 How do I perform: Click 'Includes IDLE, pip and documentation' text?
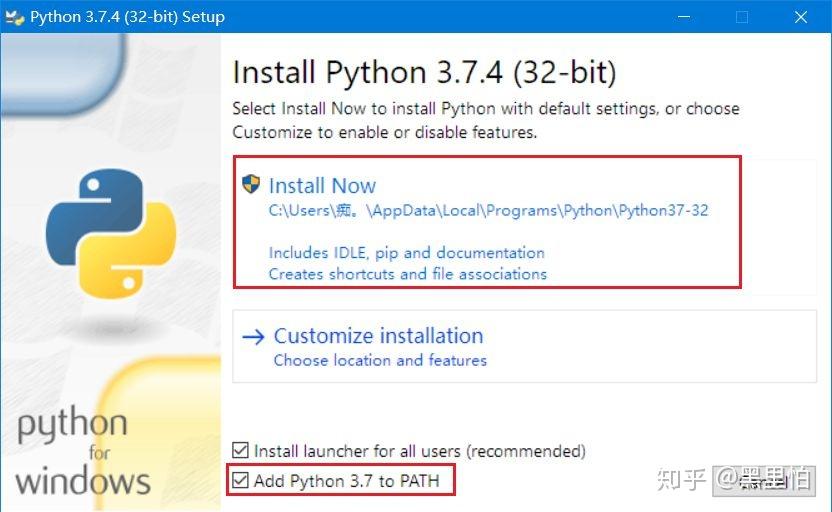(x=406, y=253)
